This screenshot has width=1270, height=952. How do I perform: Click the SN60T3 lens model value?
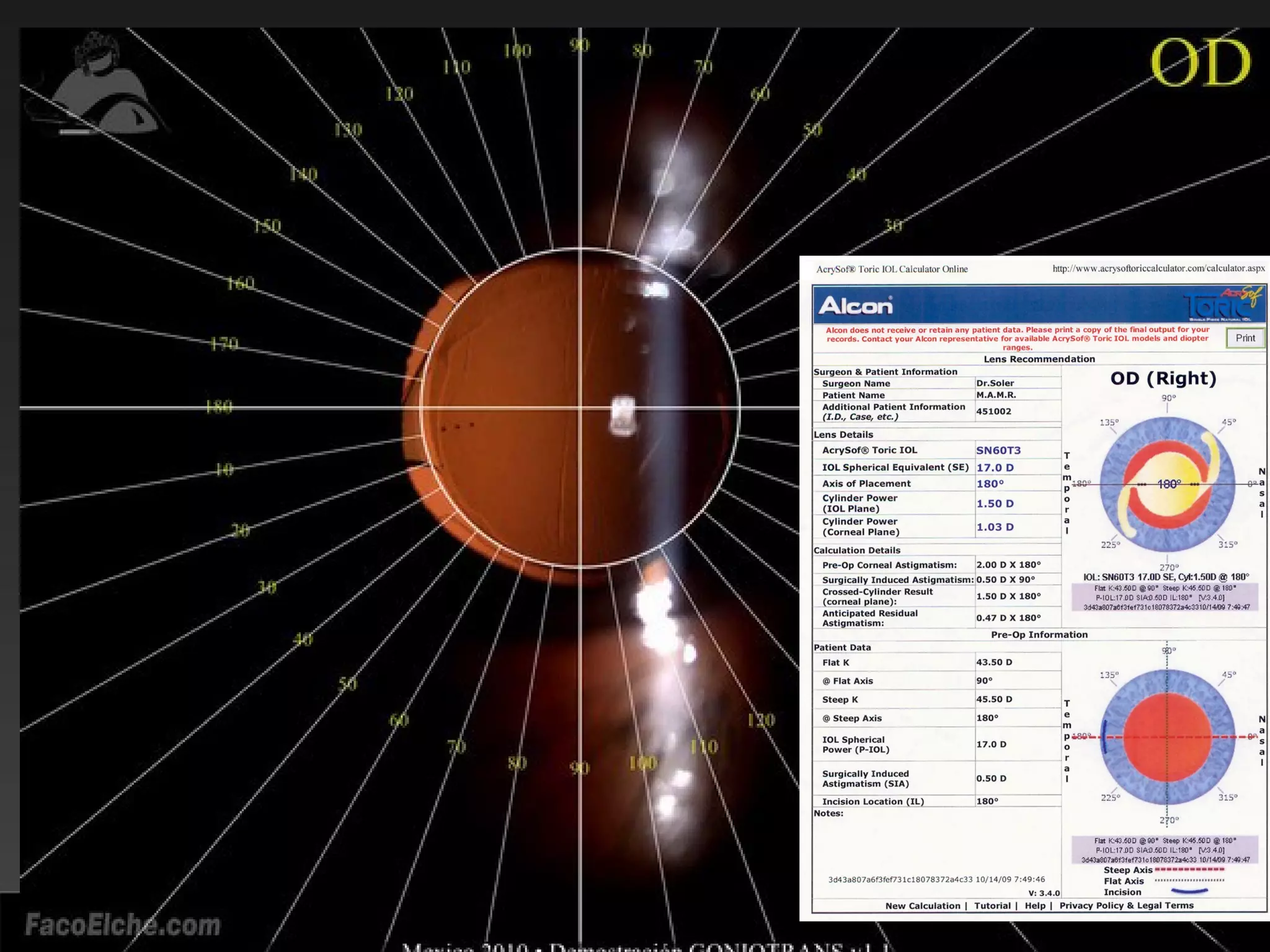[x=998, y=450]
